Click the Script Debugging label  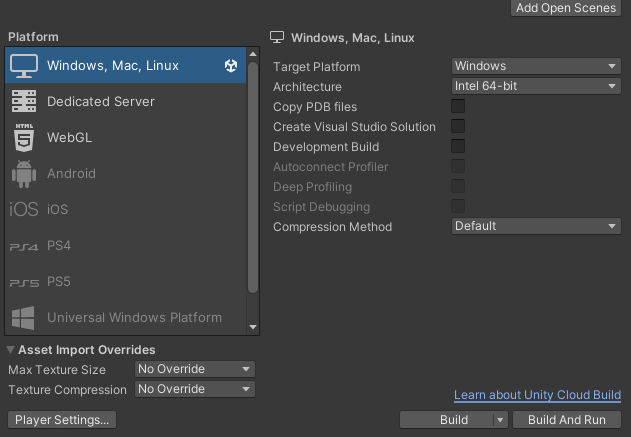[x=322, y=207]
